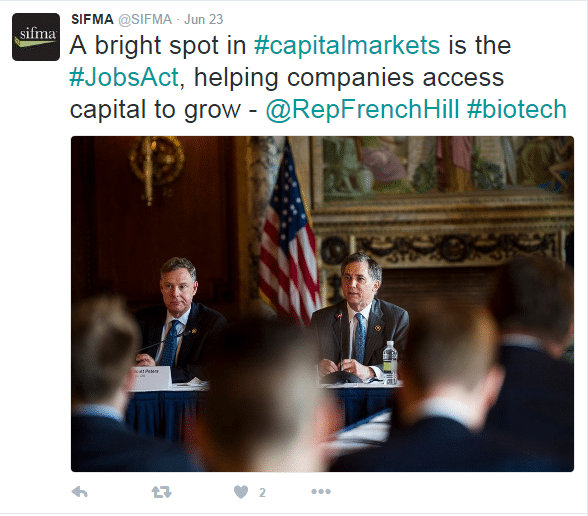588x516 pixels.
Task: Click the tweet text "helping companies access"
Action: click(x=349, y=78)
